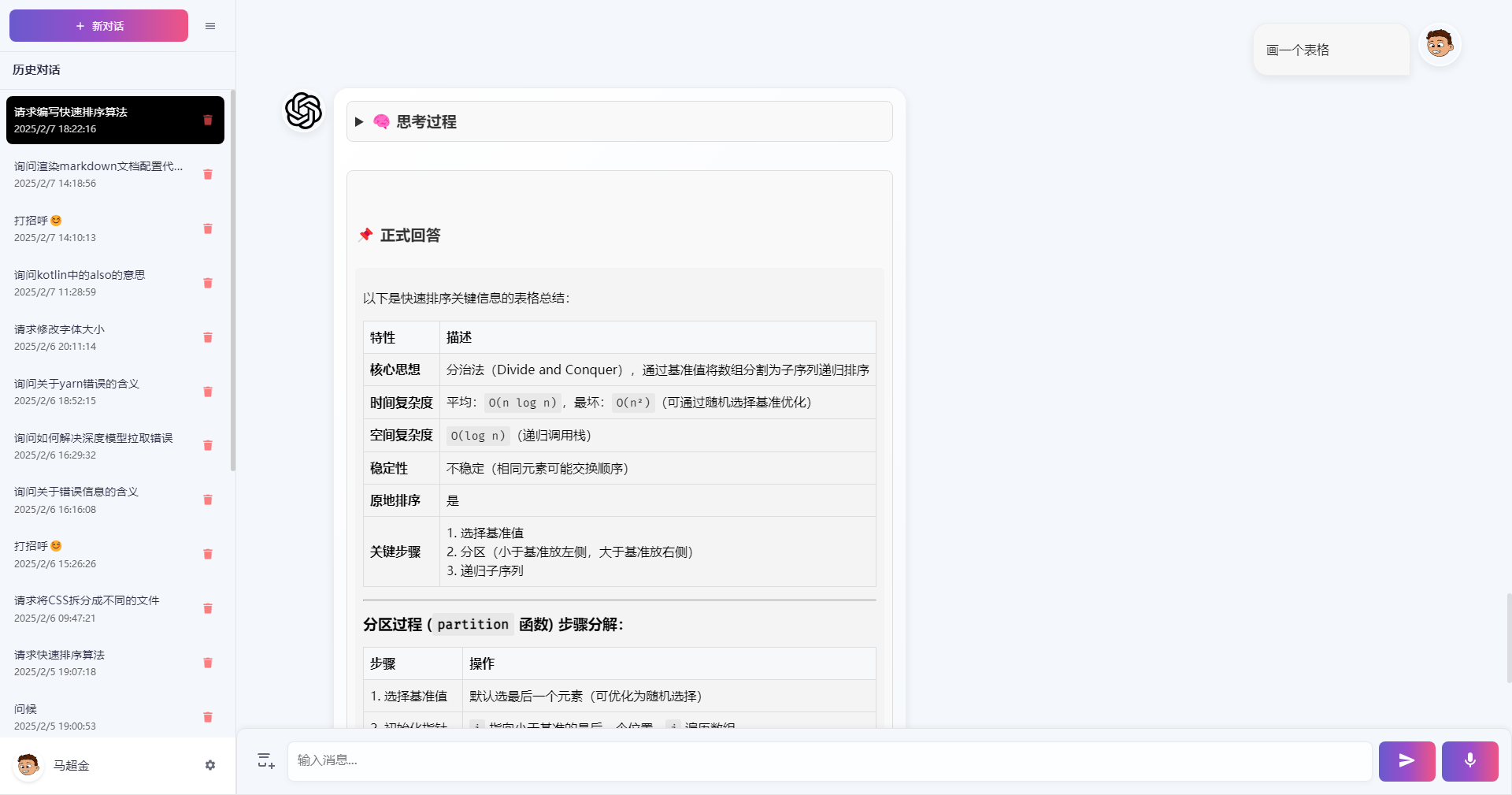Delete the 询问kotlin中的also的意思 conversation
The width and height of the screenshot is (1512, 795).
click(x=208, y=283)
